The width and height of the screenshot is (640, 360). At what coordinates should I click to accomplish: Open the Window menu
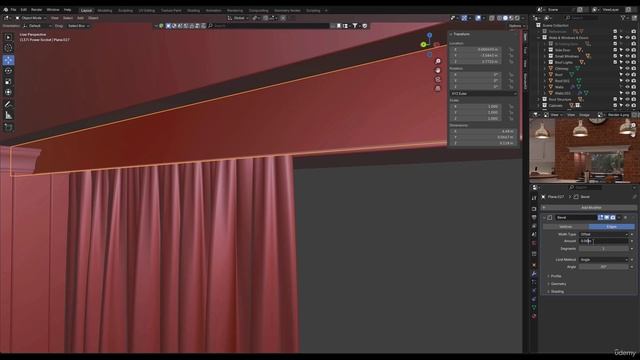53,10
